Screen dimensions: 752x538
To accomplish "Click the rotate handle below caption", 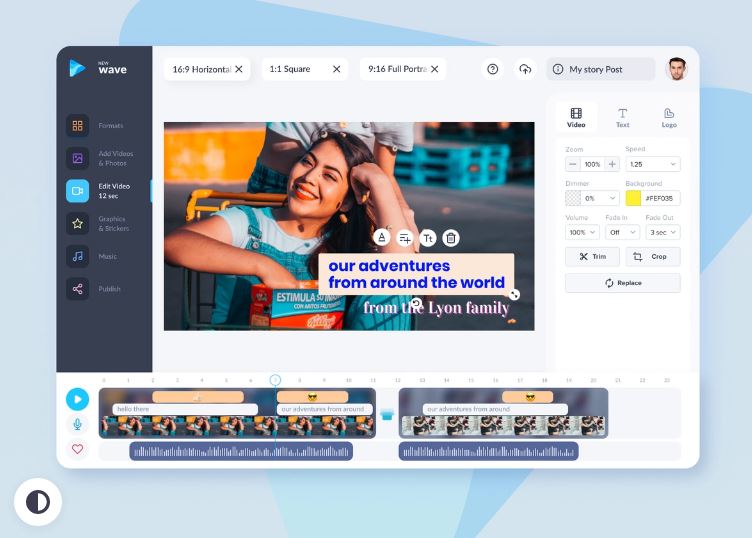I will point(416,303).
